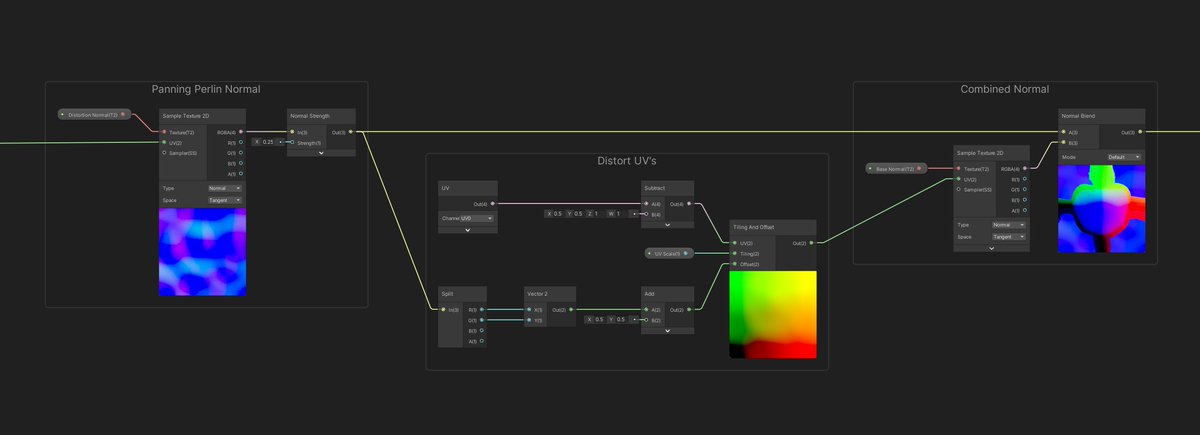Click Subtract node Out(4) output port
This screenshot has height=435, width=1200.
[x=688, y=204]
